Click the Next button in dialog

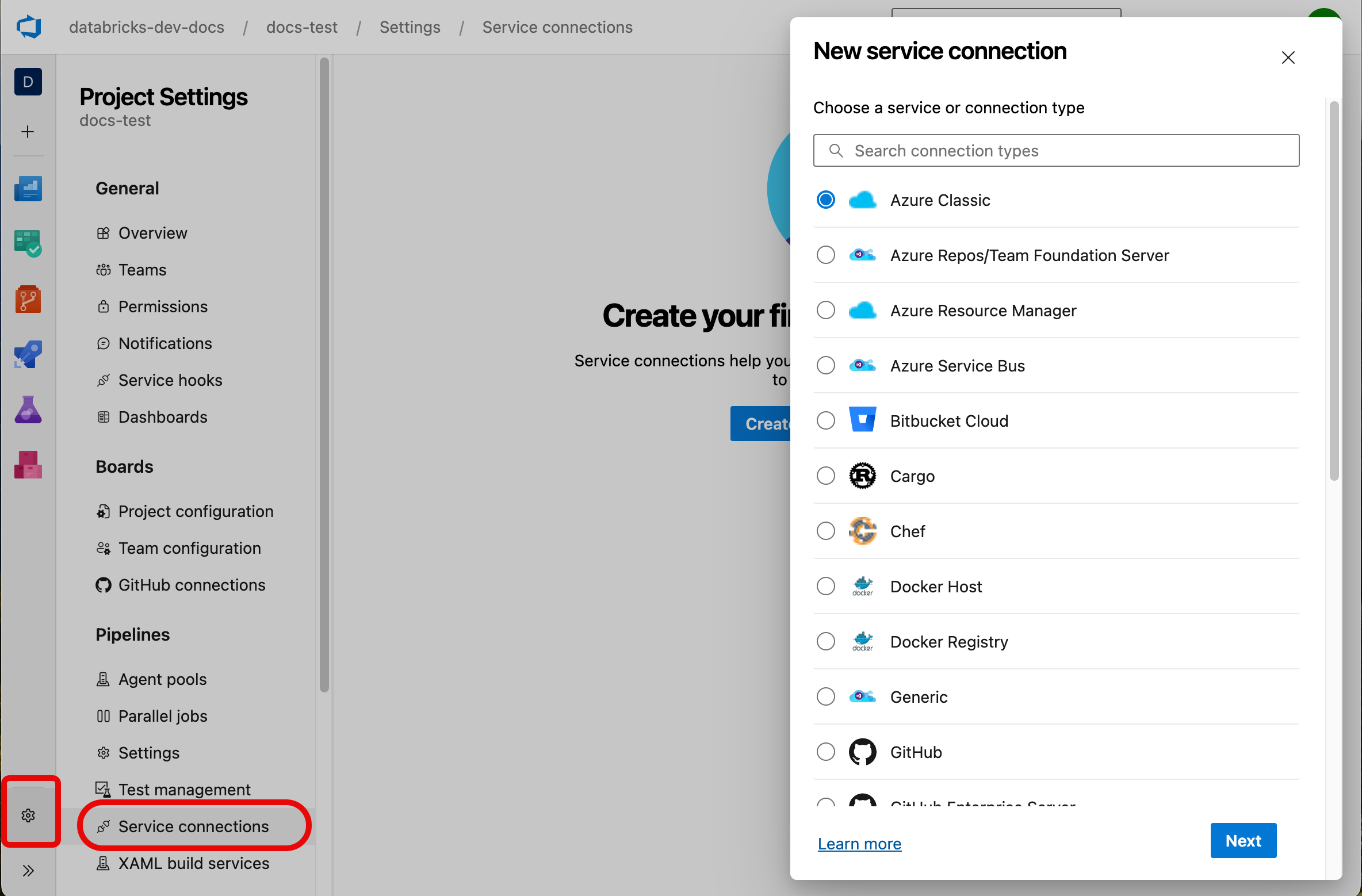1243,840
